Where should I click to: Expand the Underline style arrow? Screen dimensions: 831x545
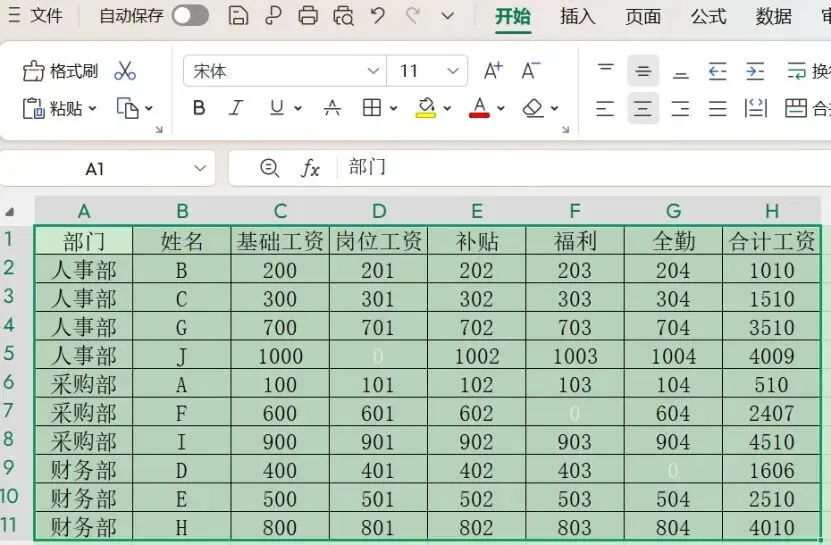click(298, 108)
